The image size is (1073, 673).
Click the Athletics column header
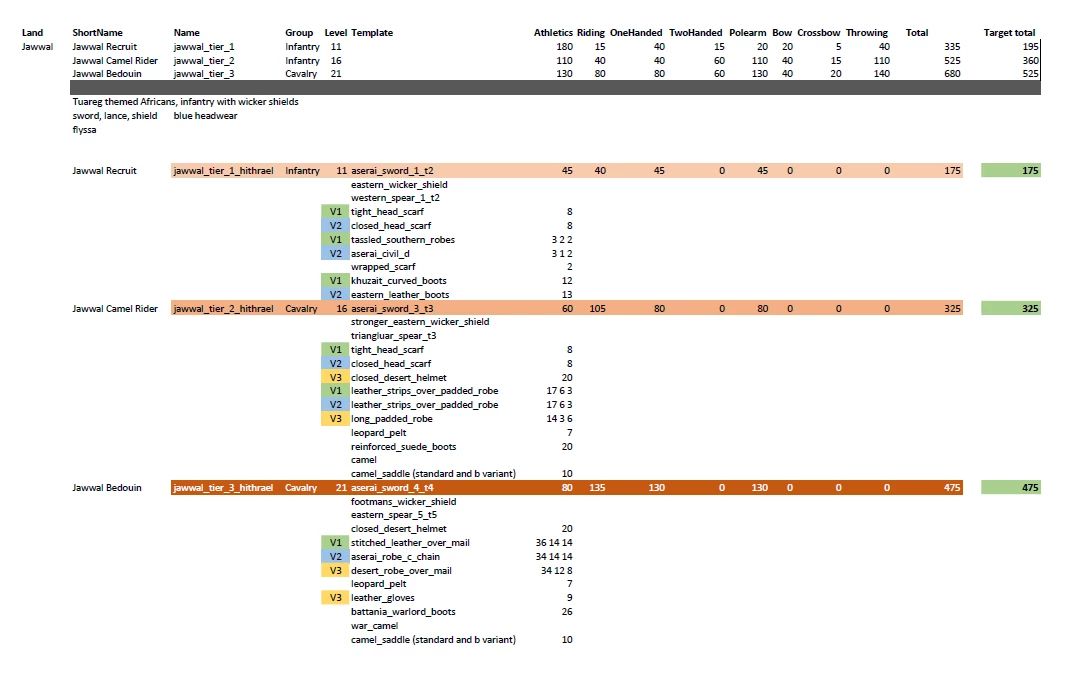(x=553, y=32)
